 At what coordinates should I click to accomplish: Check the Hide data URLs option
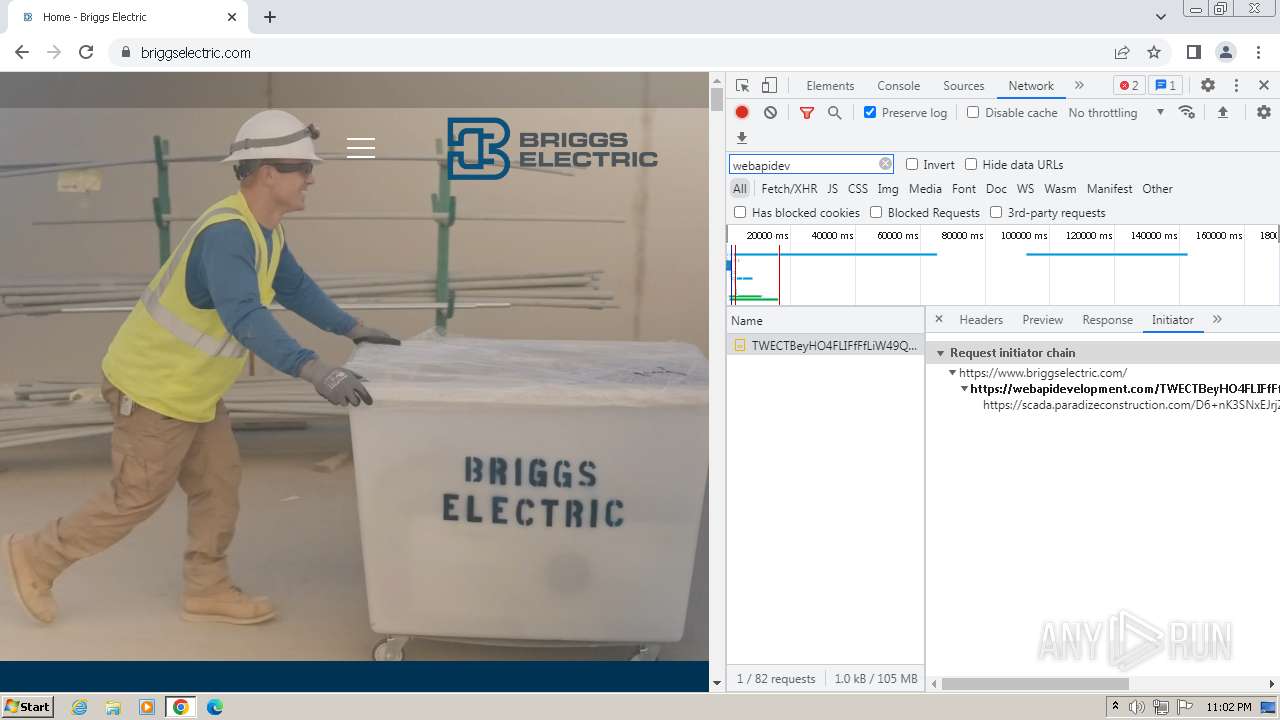coord(971,165)
